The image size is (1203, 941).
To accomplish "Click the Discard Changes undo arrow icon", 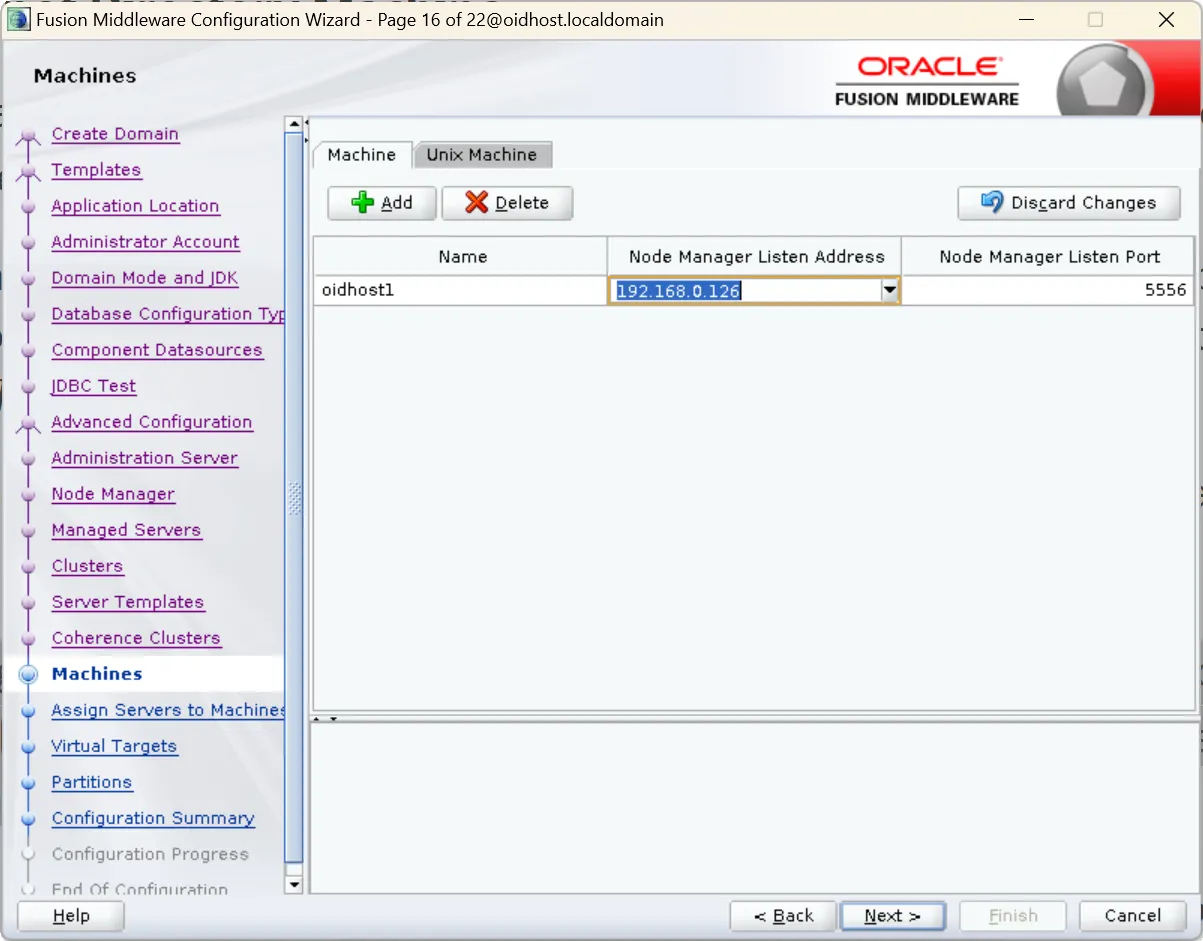I will [992, 203].
